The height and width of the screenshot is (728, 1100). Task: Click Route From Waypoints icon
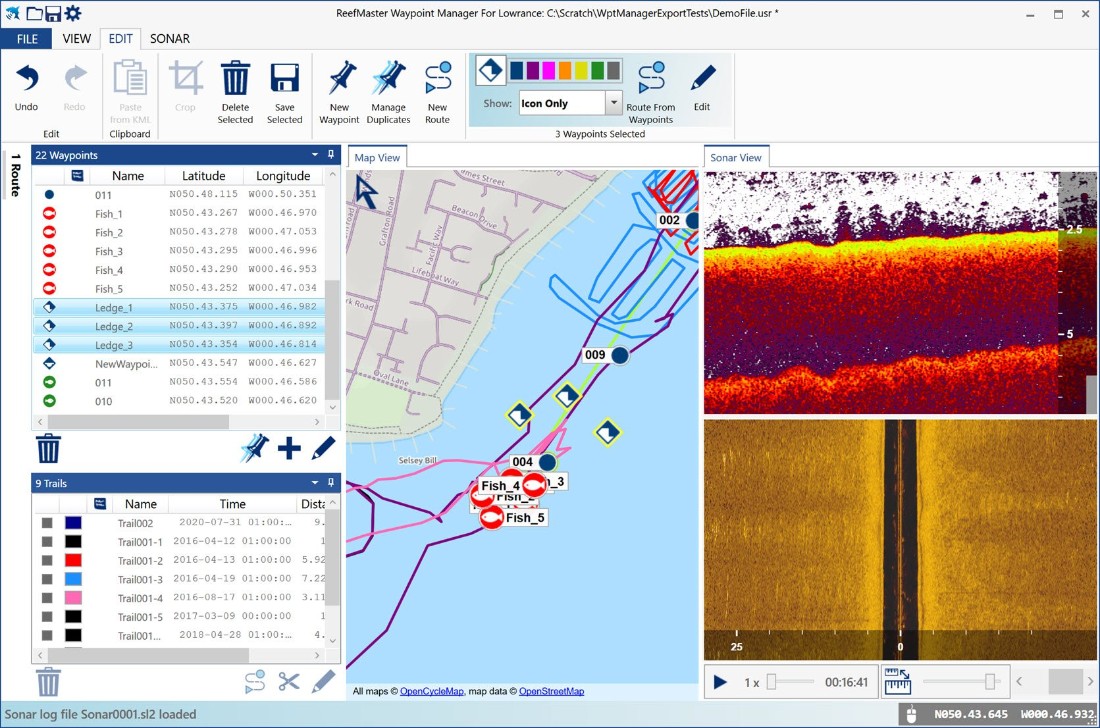tap(651, 78)
